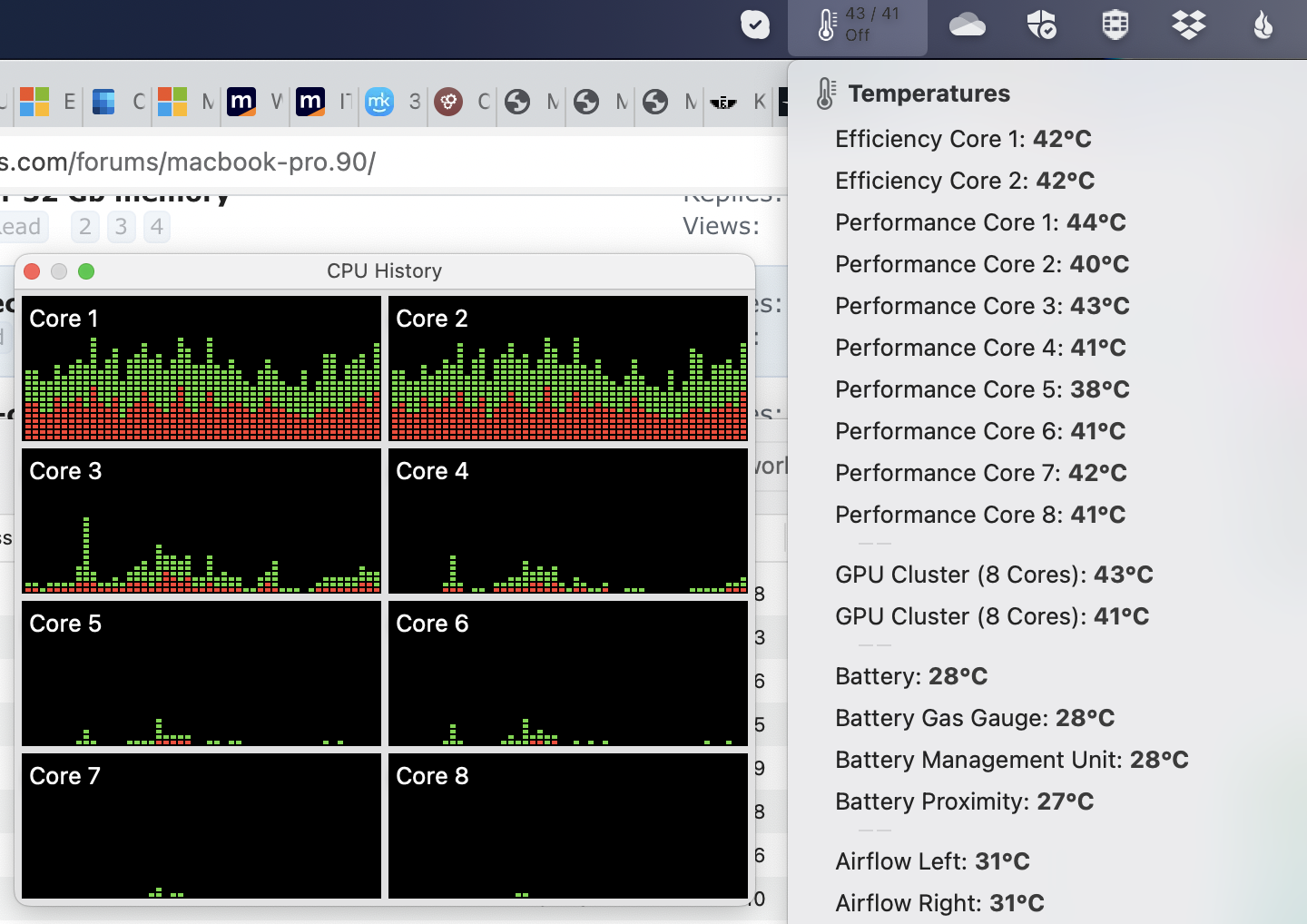Click the brown gears favicon in the tab bar
This screenshot has height=924, width=1307.
tap(447, 102)
